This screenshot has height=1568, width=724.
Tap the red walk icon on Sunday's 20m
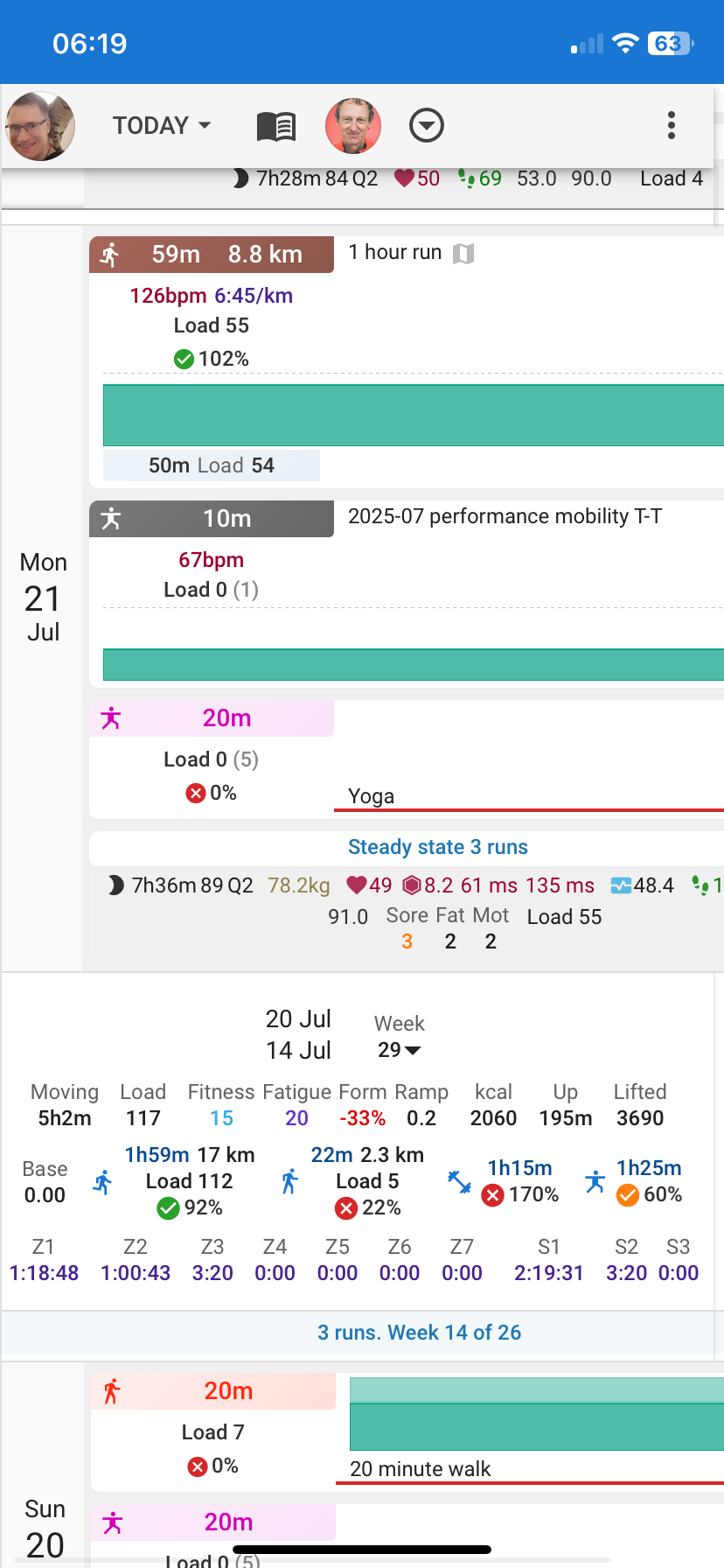pyautogui.click(x=112, y=1391)
